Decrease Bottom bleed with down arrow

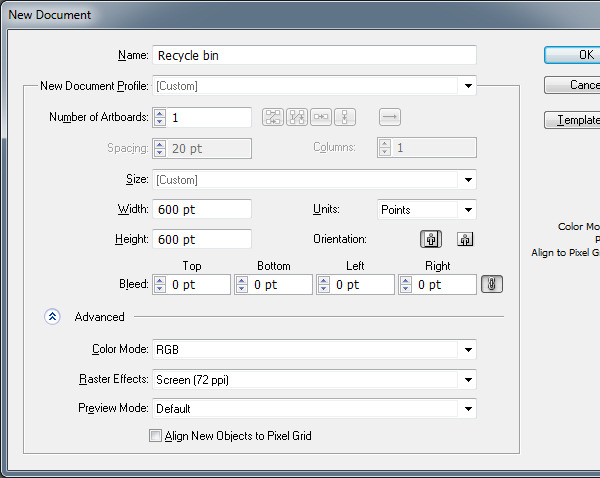pyautogui.click(x=242, y=289)
